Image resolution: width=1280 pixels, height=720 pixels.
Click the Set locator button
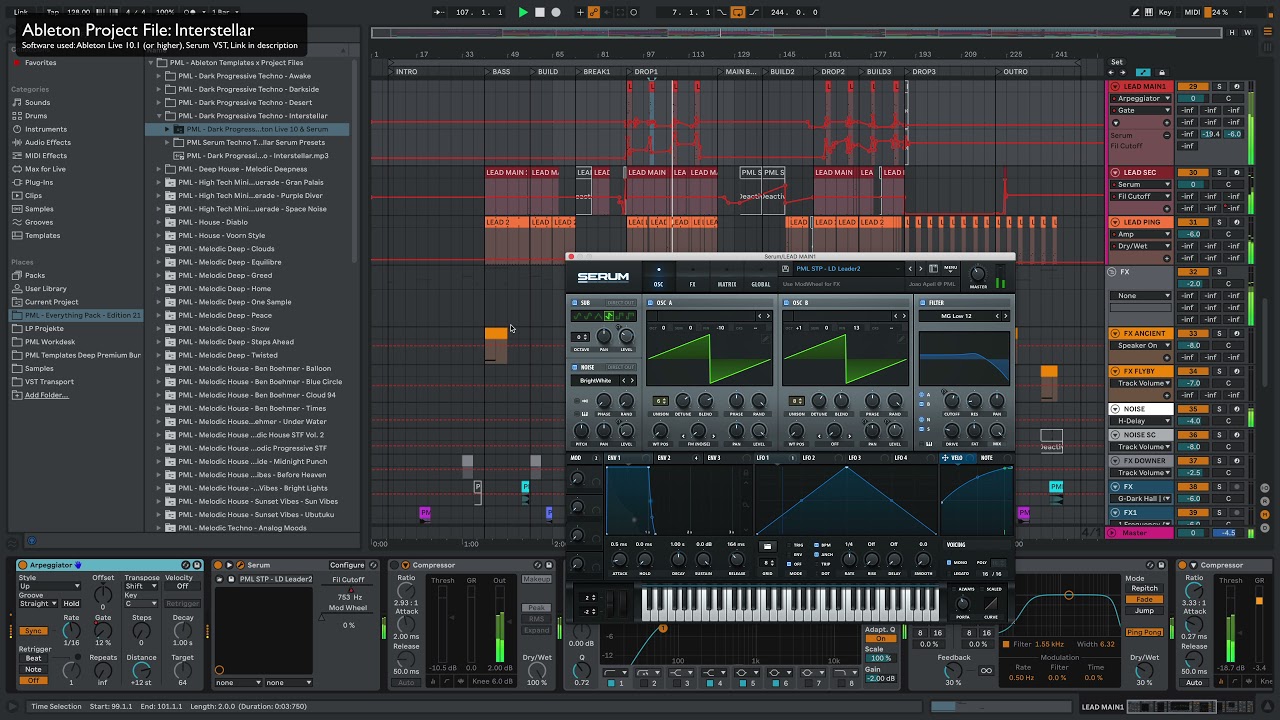(1117, 62)
